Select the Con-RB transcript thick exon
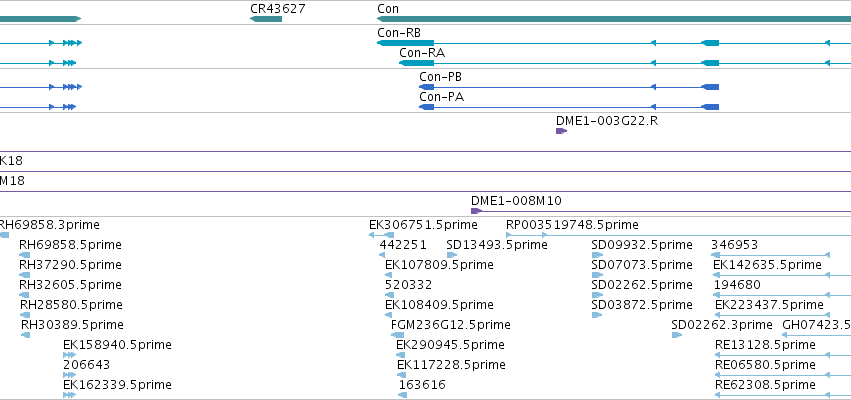The image size is (851, 400). click(x=405, y=43)
